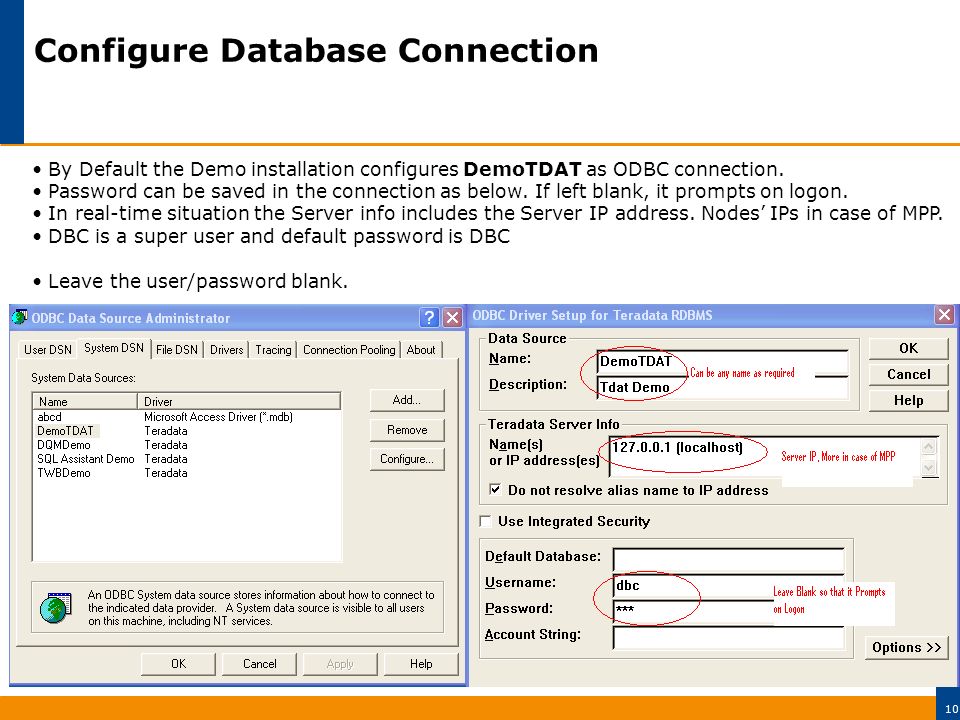This screenshot has width=960, height=720.
Task: Click the Configure... button
Action: click(x=407, y=459)
